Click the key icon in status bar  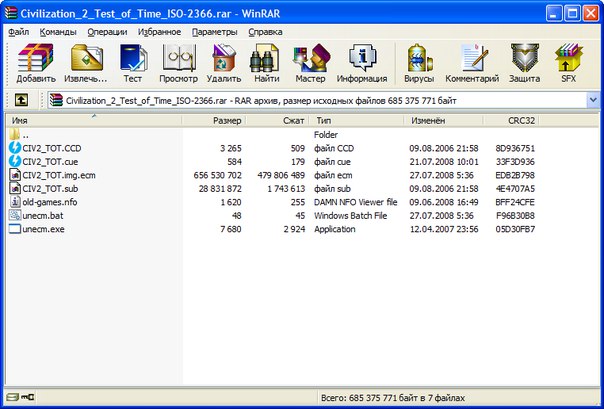pos(27,397)
